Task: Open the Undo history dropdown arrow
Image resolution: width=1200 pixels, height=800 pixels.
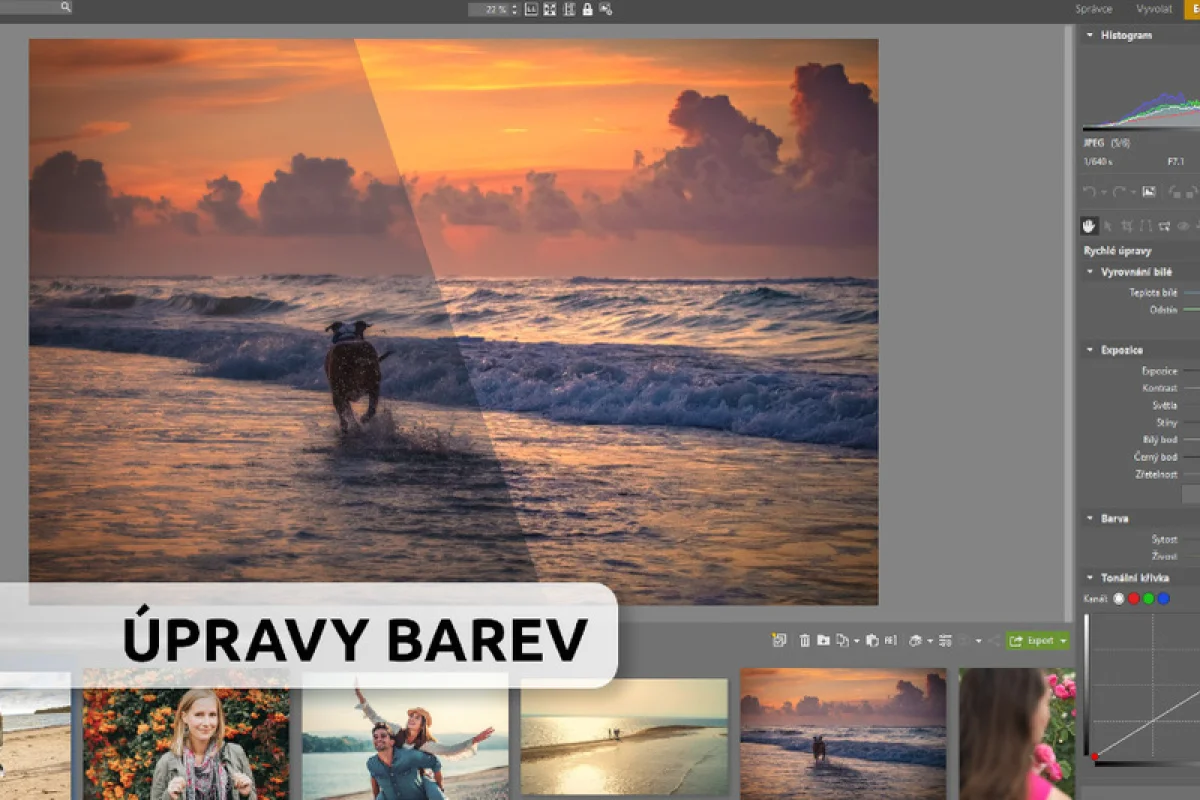Action: [x=1104, y=193]
